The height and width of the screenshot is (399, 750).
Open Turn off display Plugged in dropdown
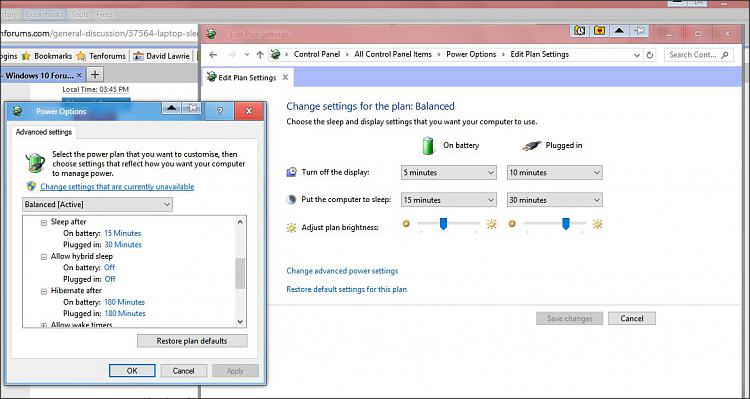coord(555,173)
